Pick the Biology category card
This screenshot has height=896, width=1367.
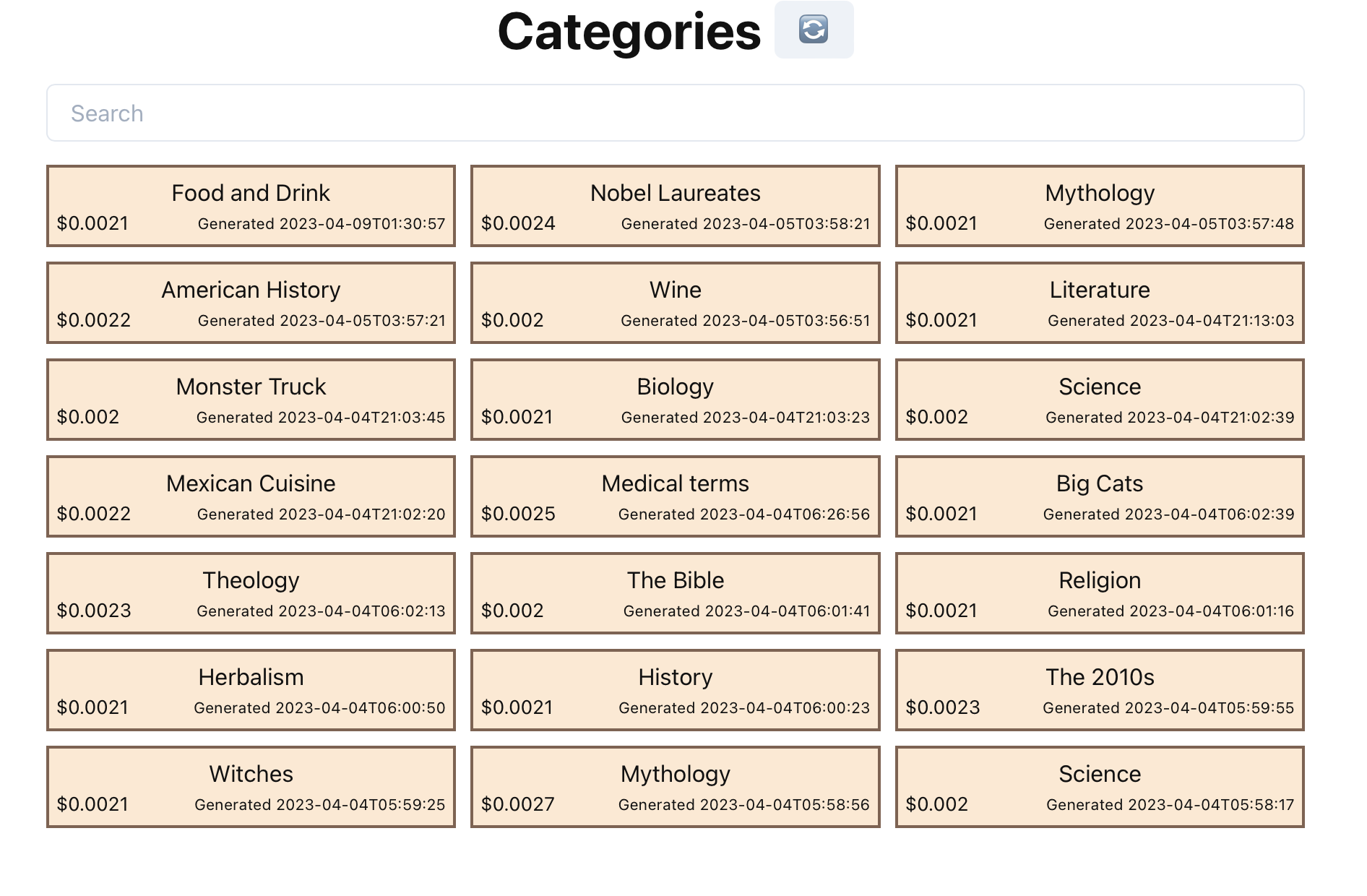coord(675,400)
